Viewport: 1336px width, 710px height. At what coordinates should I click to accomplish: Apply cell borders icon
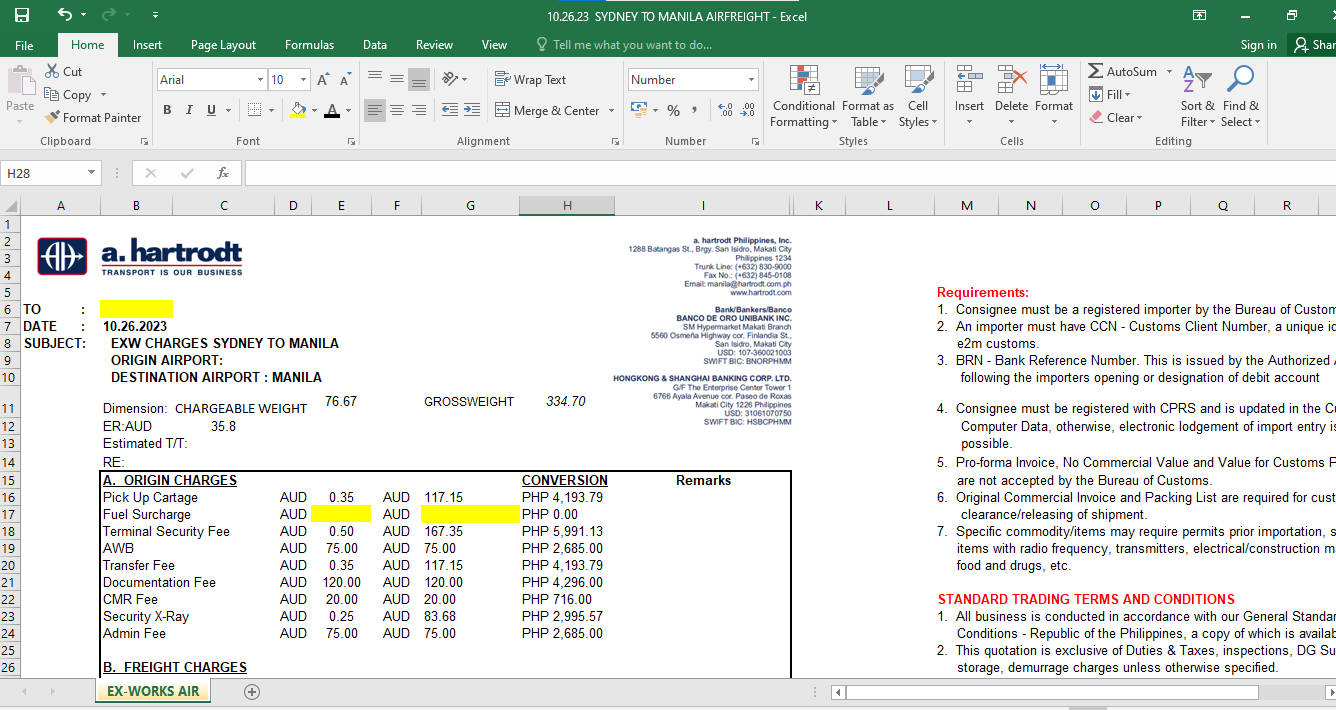255,110
